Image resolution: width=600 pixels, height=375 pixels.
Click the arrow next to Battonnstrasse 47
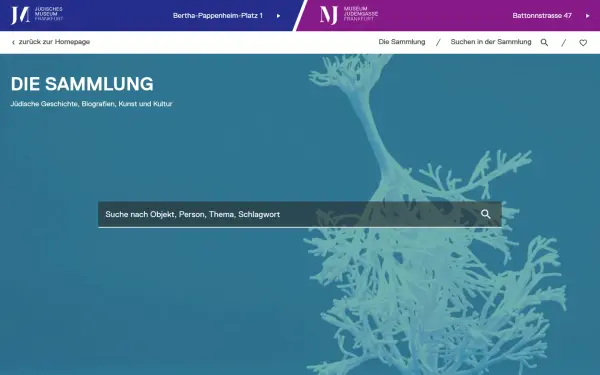587,16
